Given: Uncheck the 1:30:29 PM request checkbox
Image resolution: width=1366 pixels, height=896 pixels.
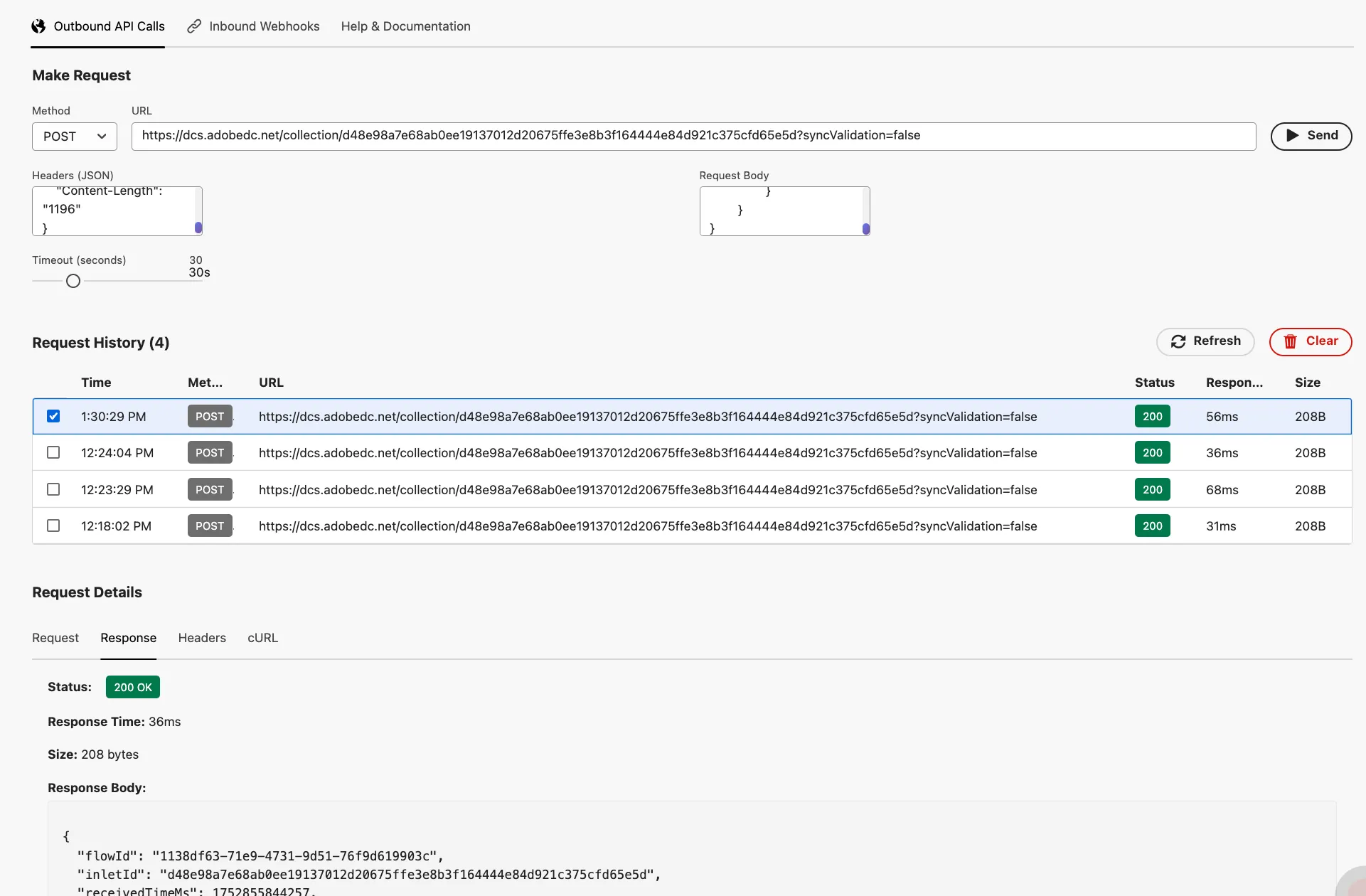Looking at the screenshot, I should click(x=53, y=416).
